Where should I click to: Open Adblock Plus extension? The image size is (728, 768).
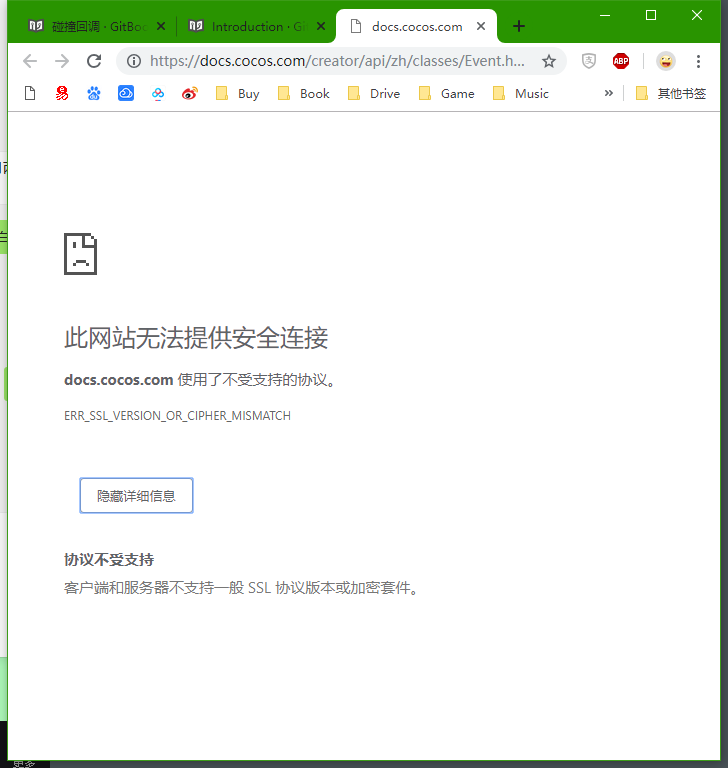[x=621, y=61]
